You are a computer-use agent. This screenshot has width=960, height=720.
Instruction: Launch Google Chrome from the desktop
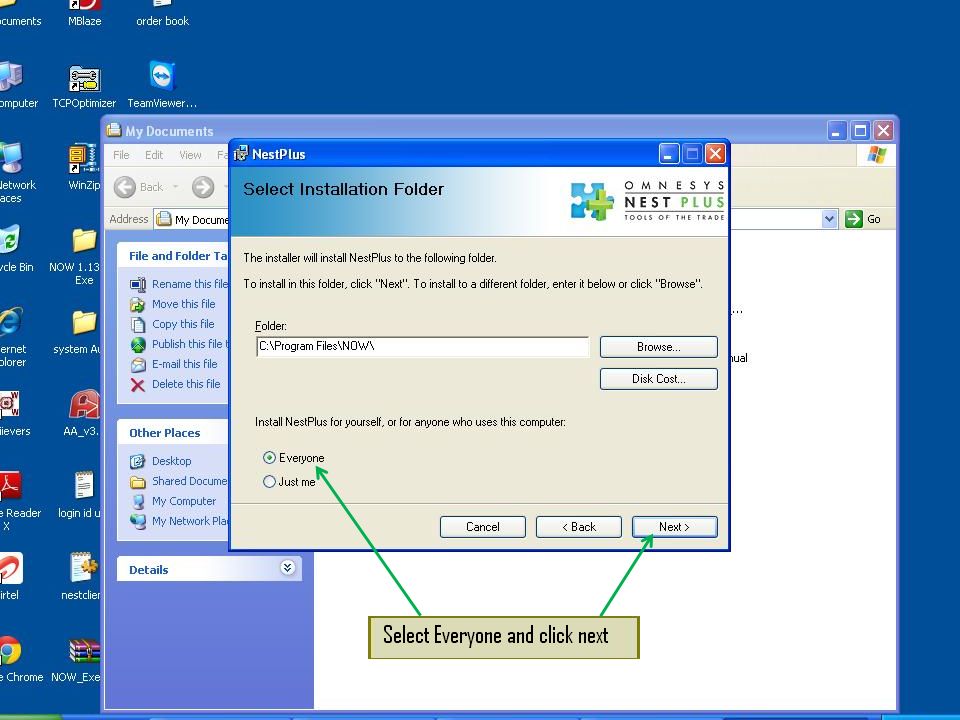click(x=9, y=651)
